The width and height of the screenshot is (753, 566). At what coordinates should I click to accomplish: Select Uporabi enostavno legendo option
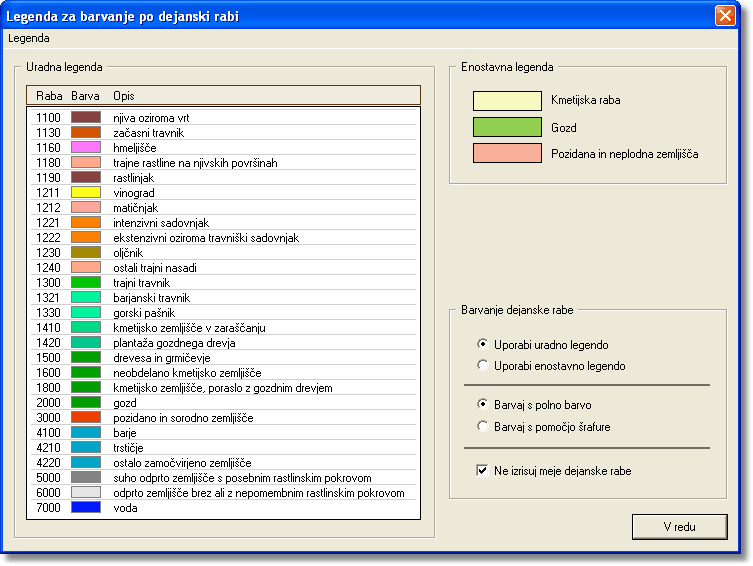(x=484, y=366)
